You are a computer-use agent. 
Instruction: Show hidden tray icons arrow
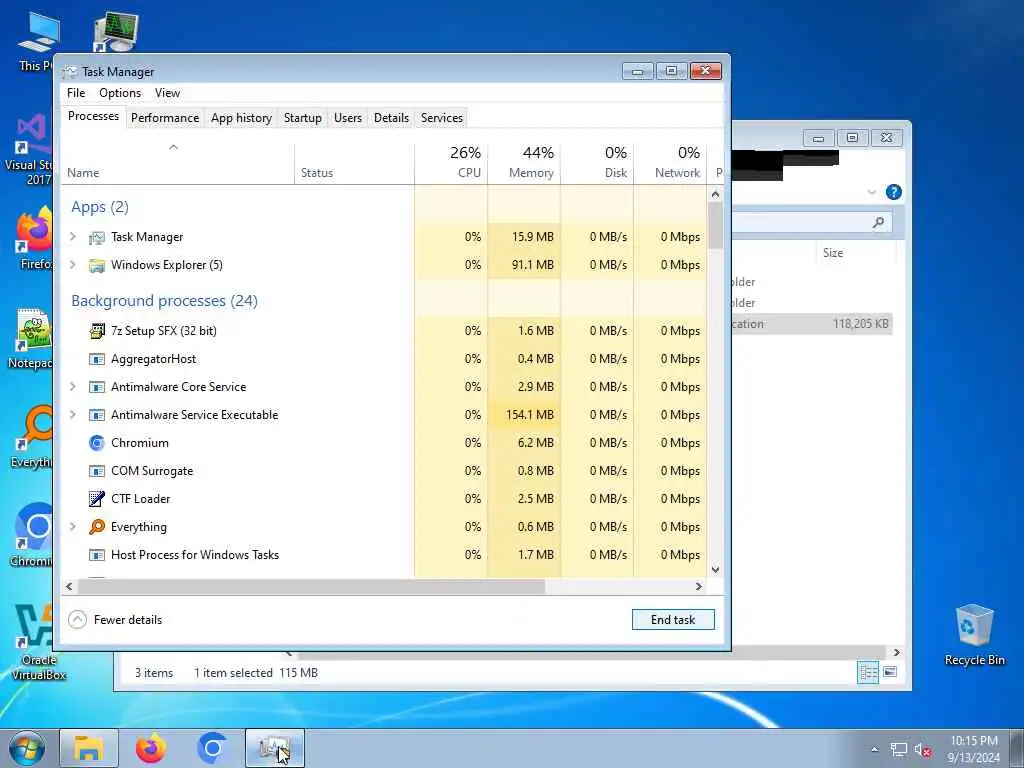point(874,749)
